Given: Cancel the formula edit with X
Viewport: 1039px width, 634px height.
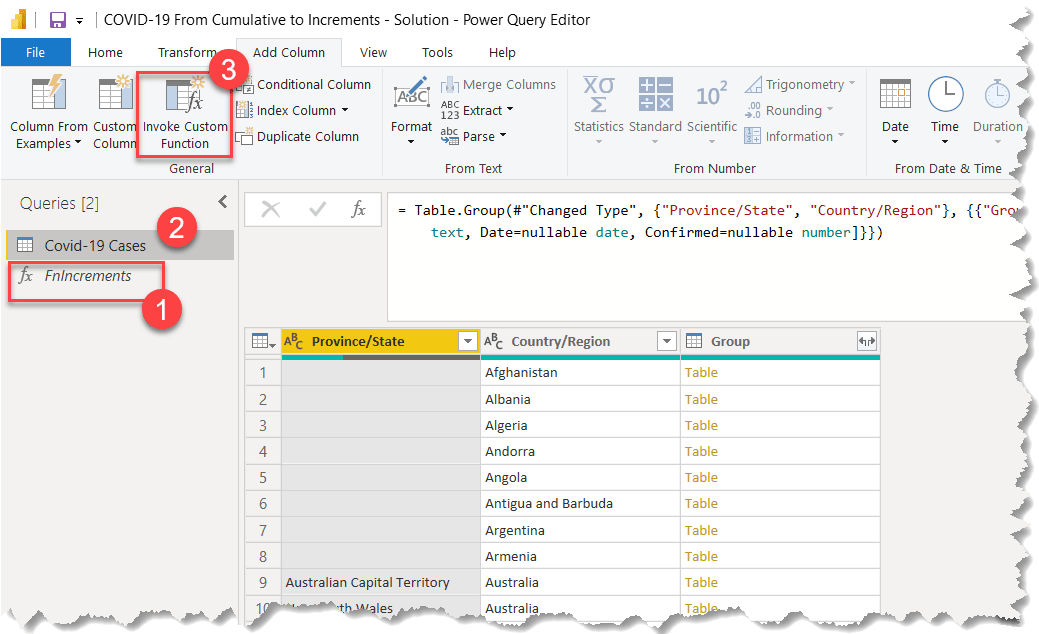Looking at the screenshot, I should tap(270, 210).
